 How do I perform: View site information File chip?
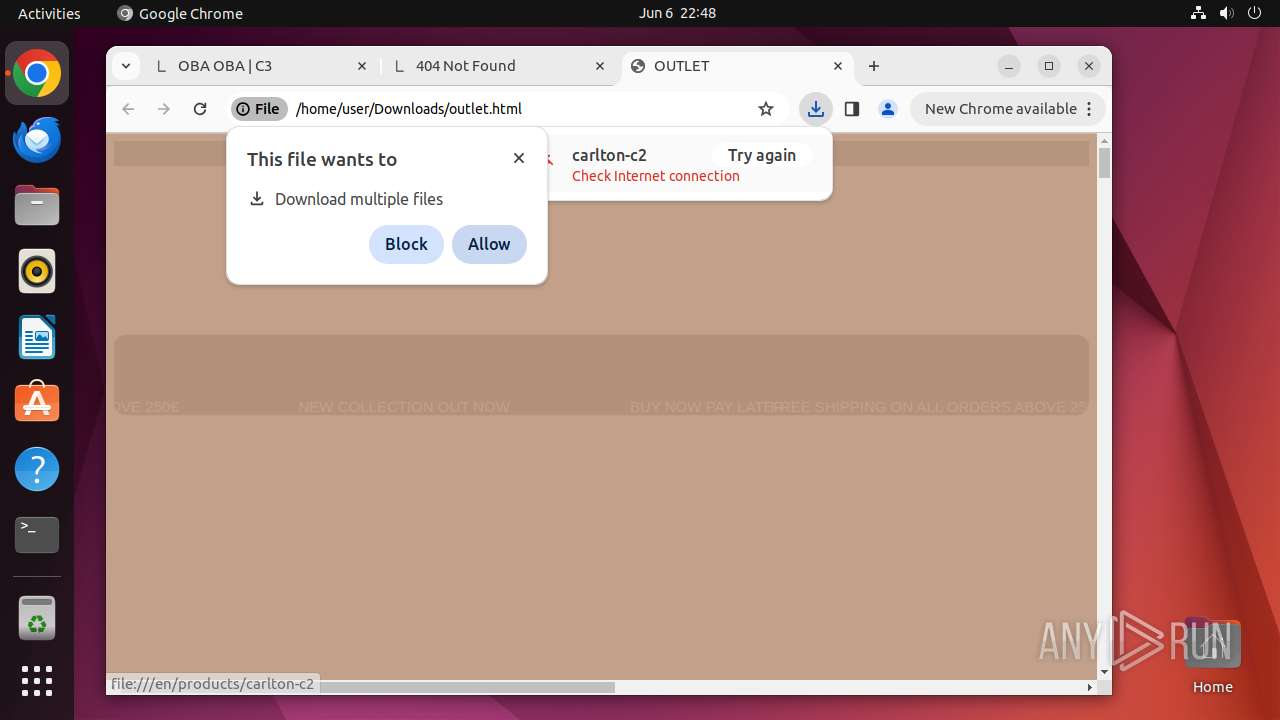coord(259,109)
